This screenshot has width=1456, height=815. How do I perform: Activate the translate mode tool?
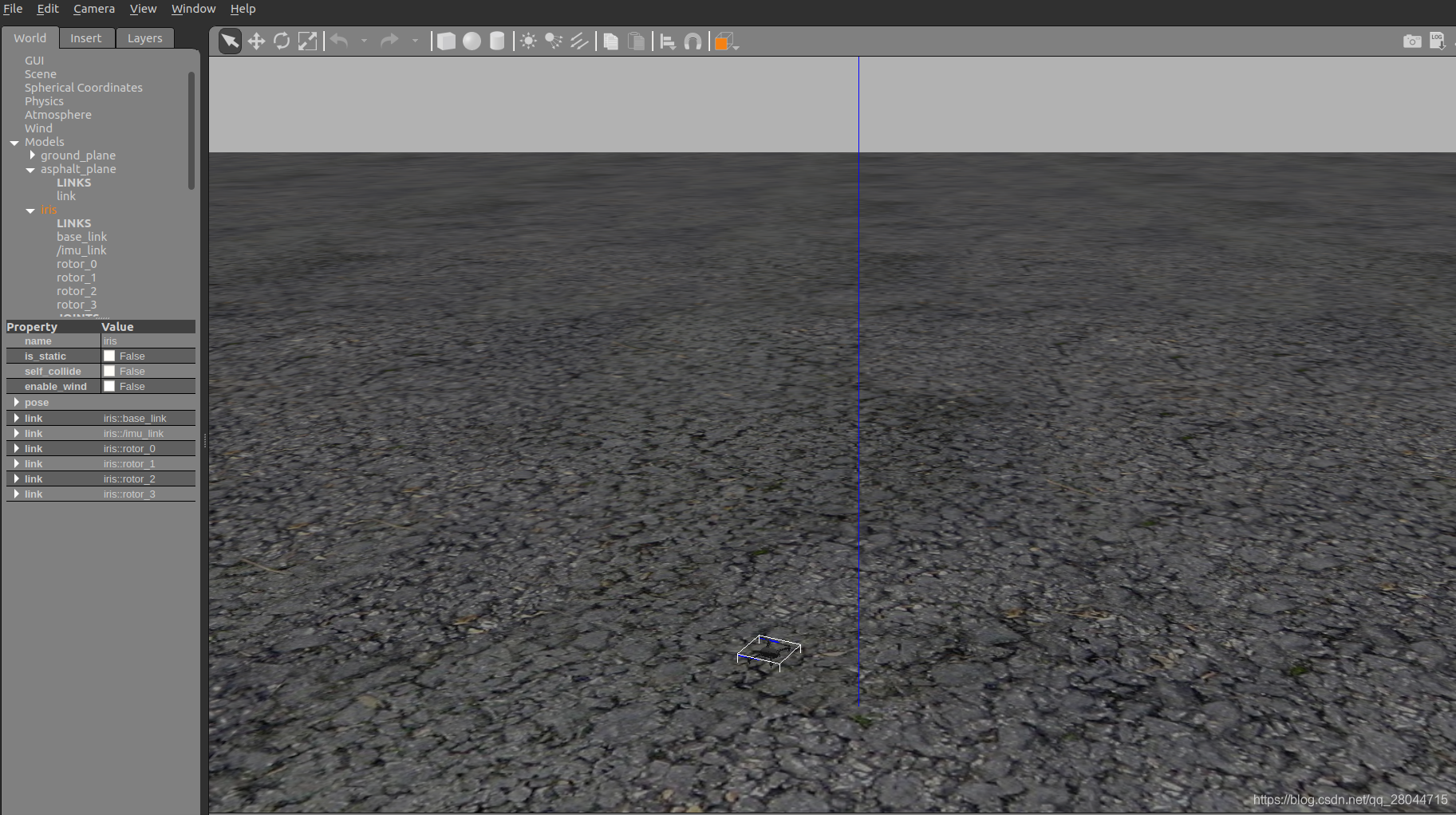(256, 41)
